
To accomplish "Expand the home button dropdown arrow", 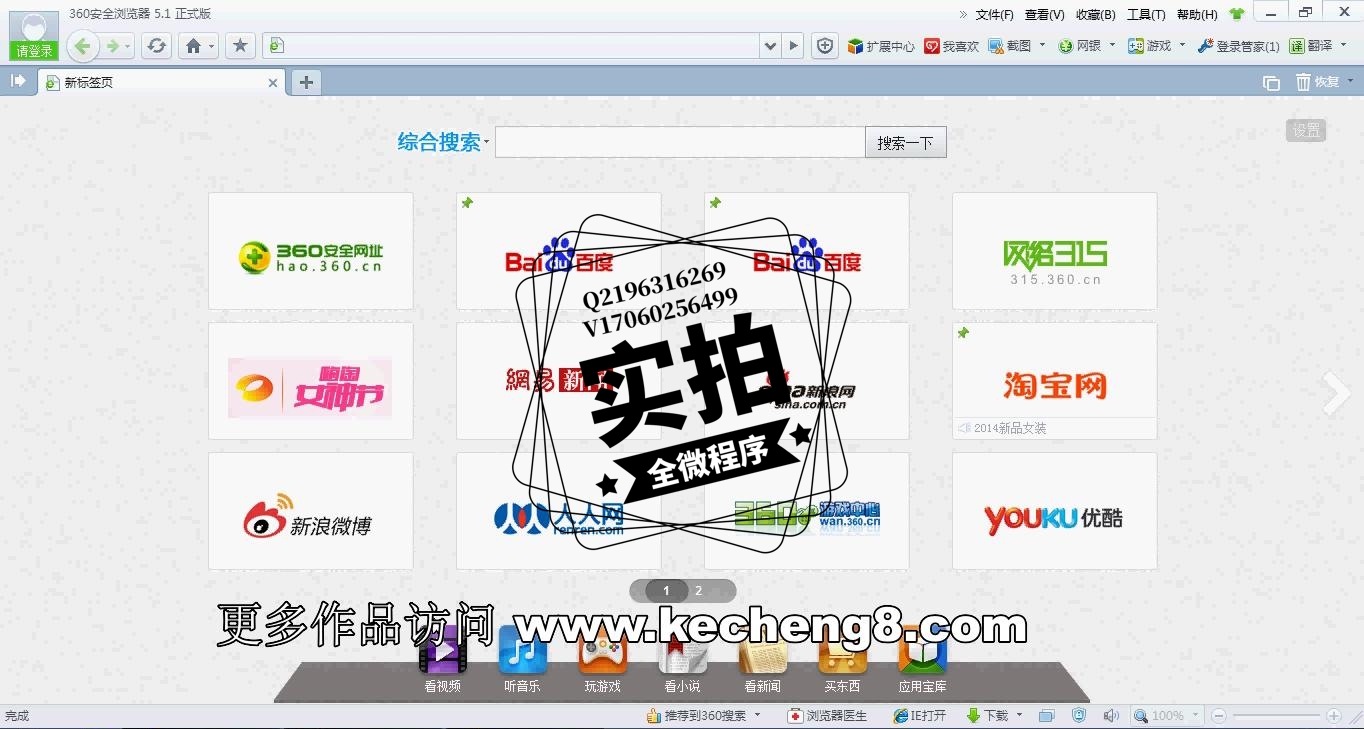I will coord(211,46).
